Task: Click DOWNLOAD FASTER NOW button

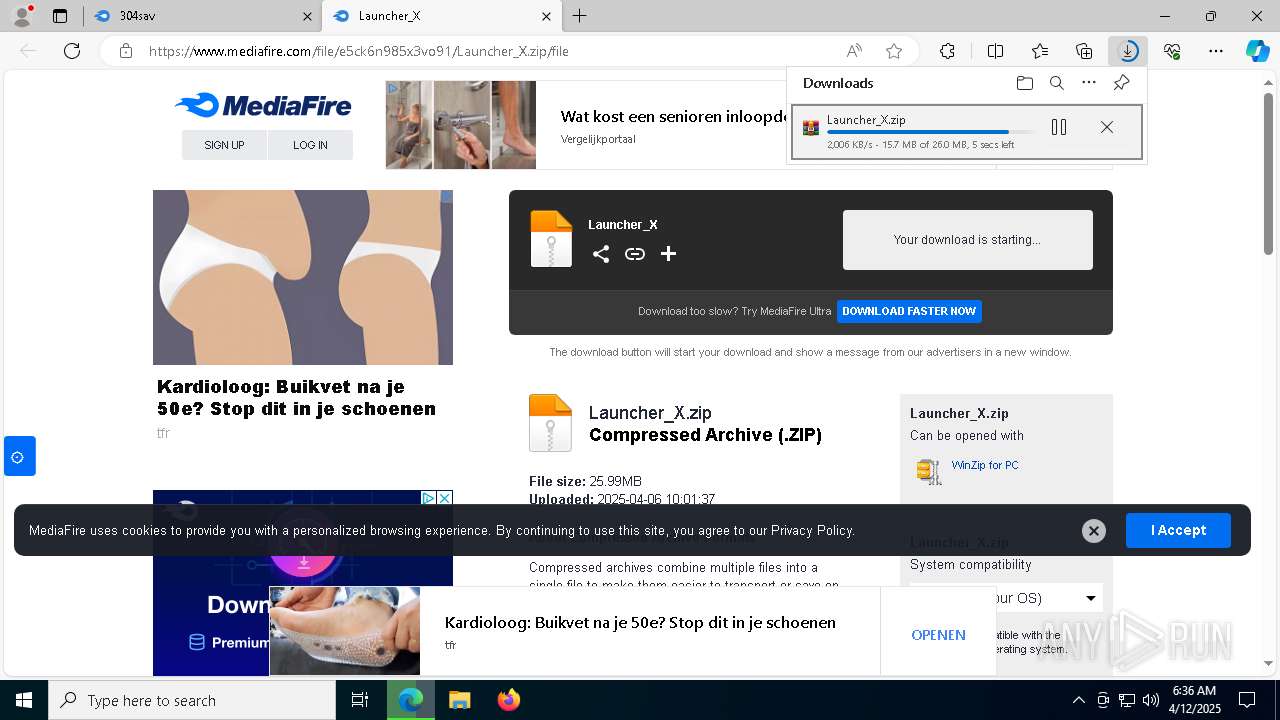Action: tap(909, 311)
